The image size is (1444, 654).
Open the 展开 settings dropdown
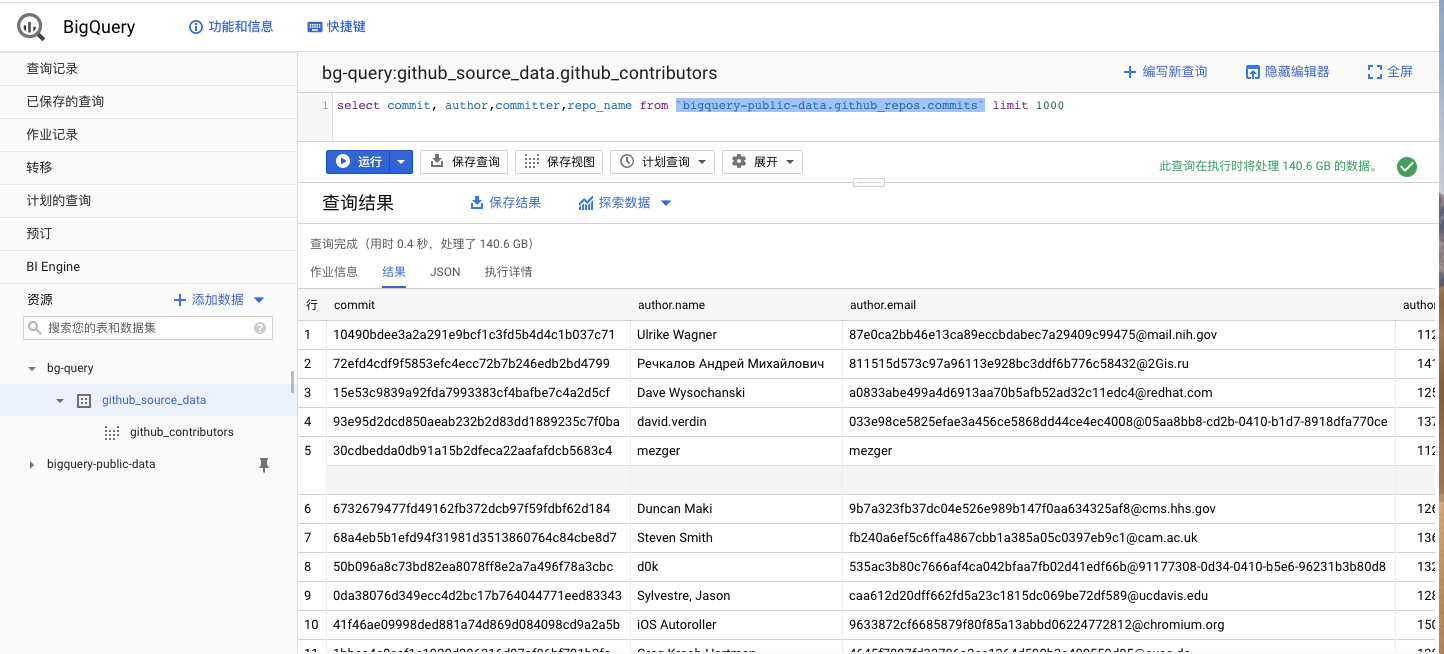click(x=762, y=161)
